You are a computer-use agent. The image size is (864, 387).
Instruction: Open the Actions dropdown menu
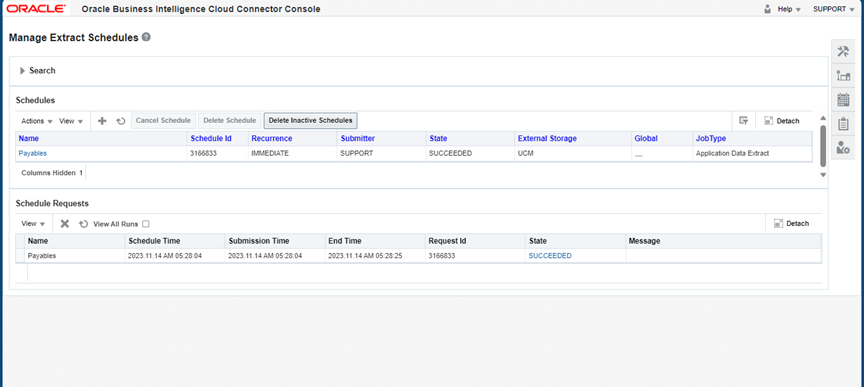[37, 121]
